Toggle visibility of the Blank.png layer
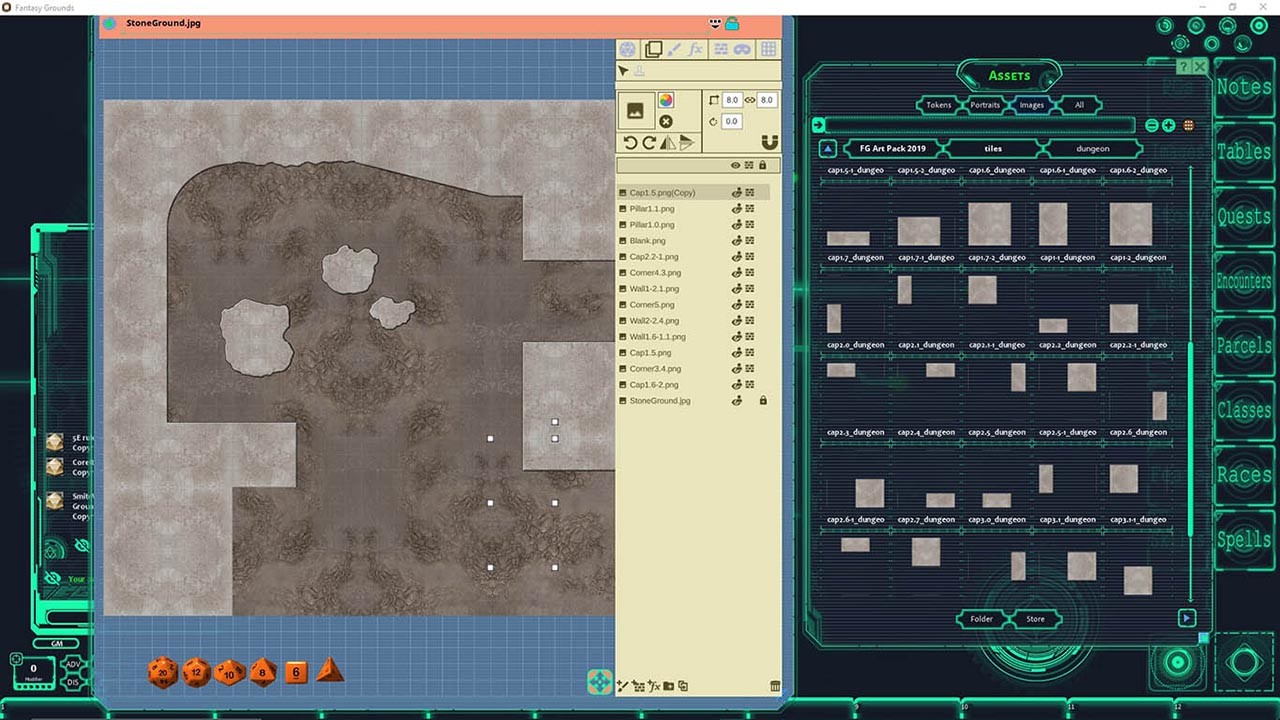Viewport: 1280px width, 720px height. (737, 240)
